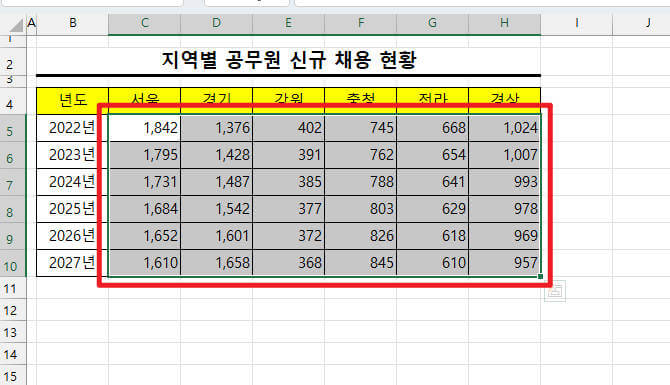This screenshot has width=670, height=385.
Task: Select row 14 header
Action: (13, 354)
